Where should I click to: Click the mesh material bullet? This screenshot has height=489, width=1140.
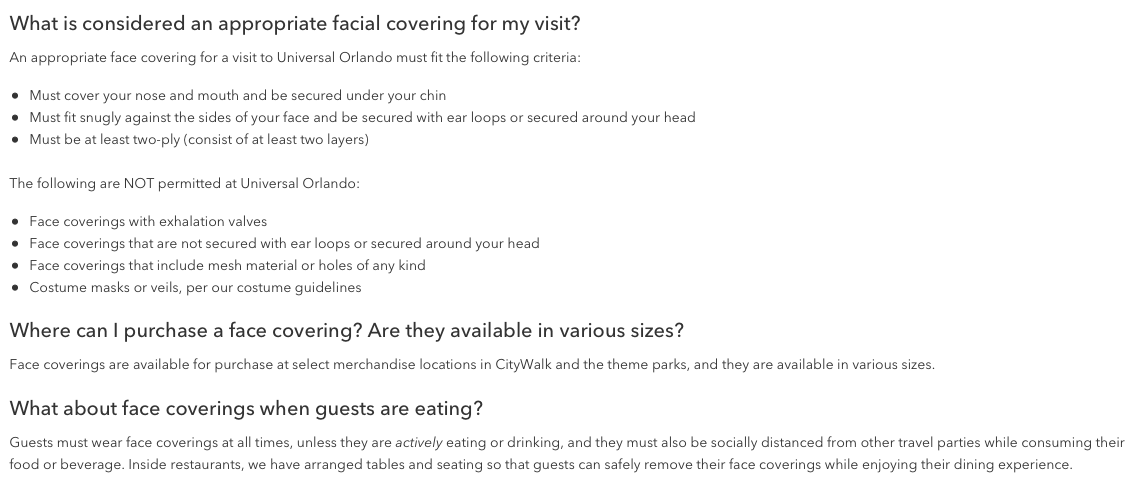(x=228, y=266)
